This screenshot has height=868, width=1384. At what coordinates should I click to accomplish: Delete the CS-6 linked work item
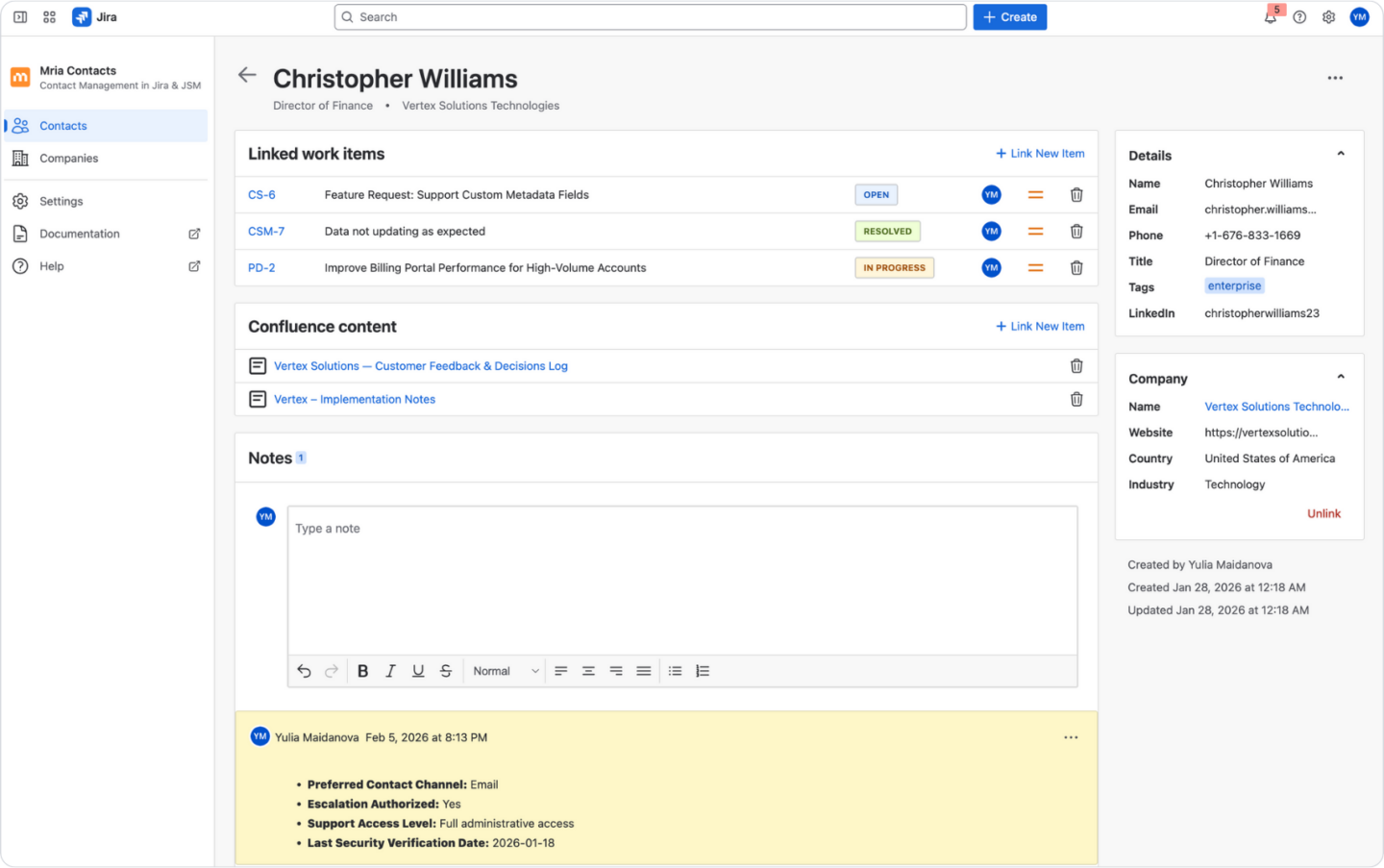(x=1075, y=194)
